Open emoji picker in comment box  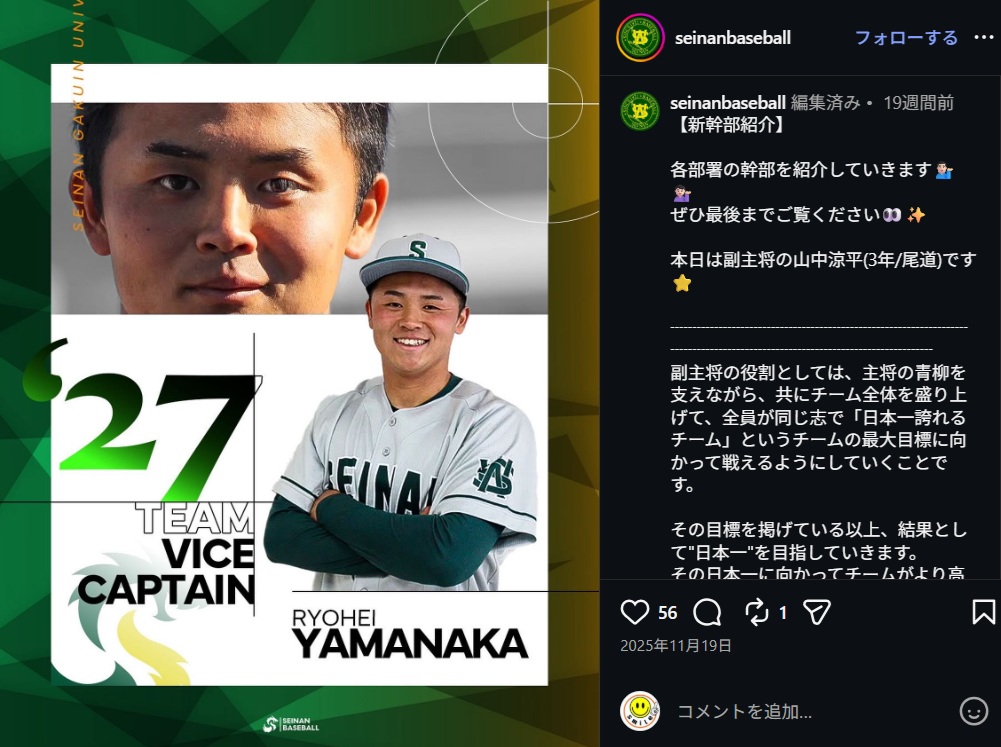click(974, 711)
